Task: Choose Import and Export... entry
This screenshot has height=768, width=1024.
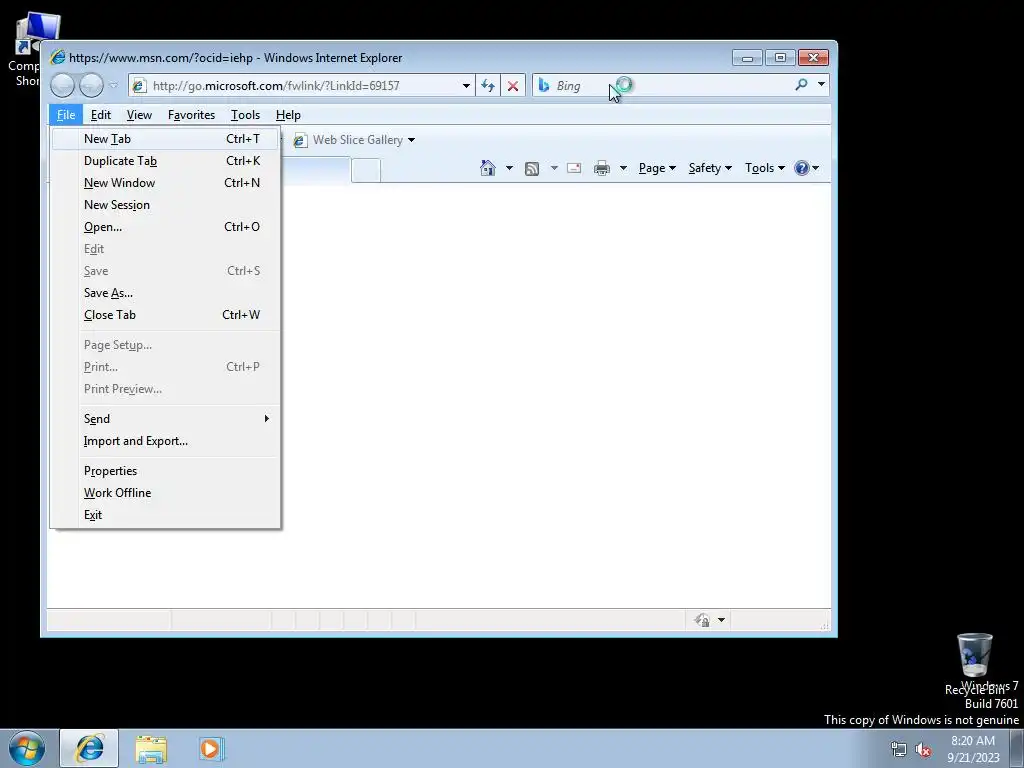Action: pyautogui.click(x=165, y=441)
